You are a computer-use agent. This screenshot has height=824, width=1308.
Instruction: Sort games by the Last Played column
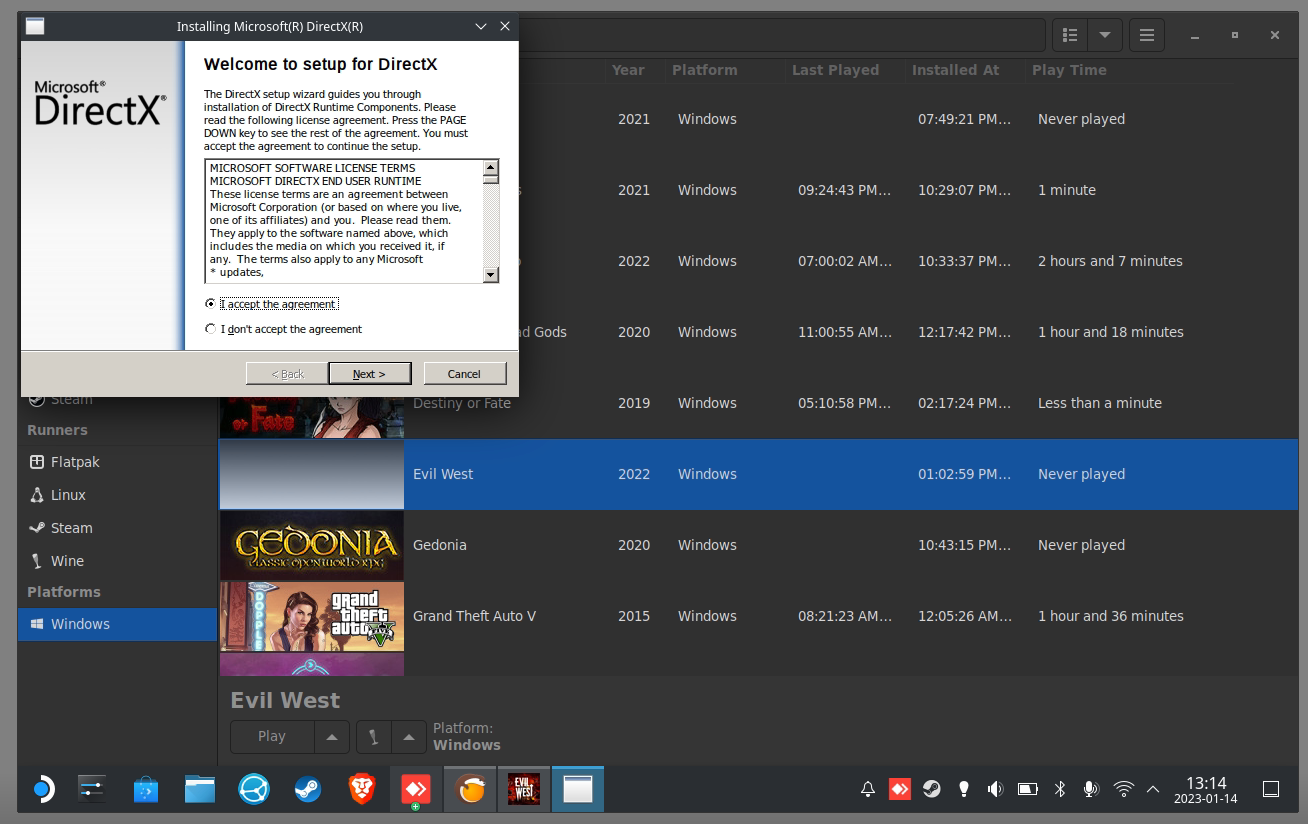[x=835, y=70]
